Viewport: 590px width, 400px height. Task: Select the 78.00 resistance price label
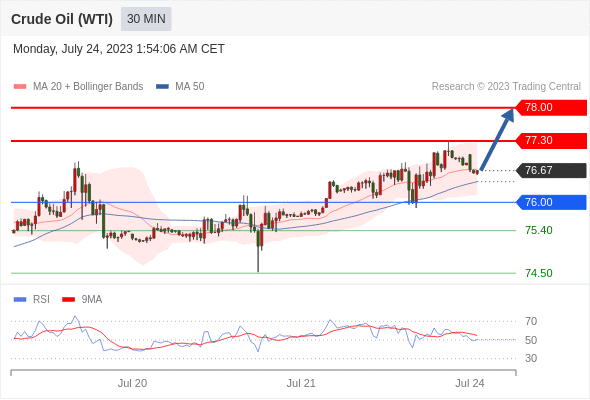tap(551, 108)
